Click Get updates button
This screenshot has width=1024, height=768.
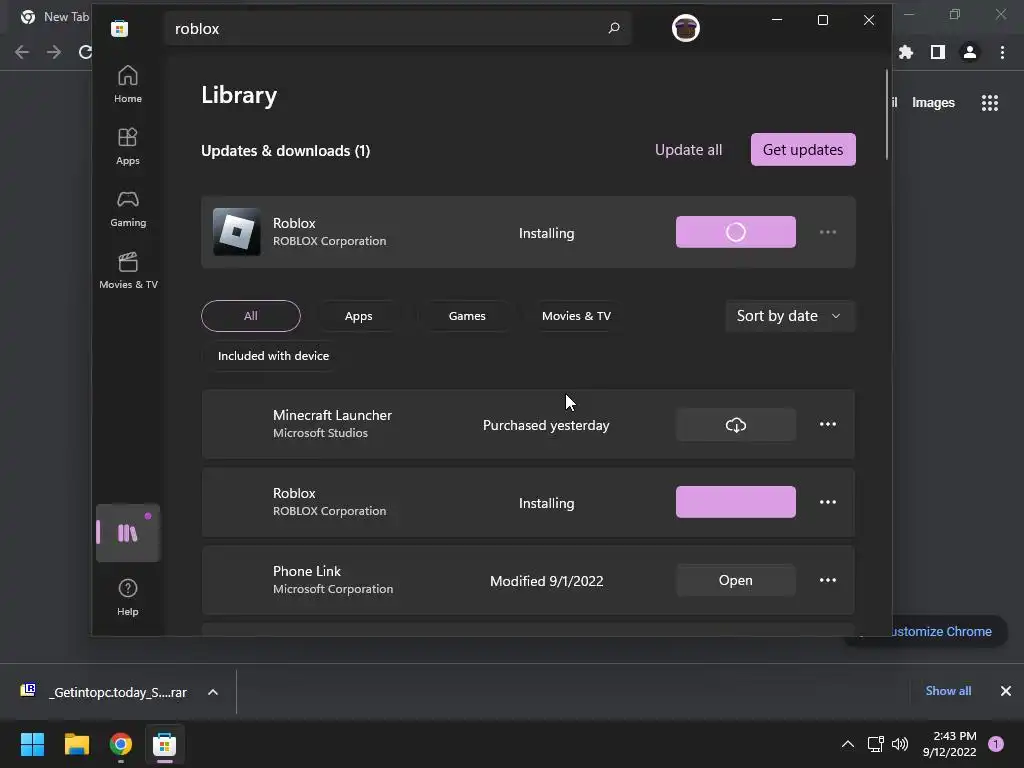(x=803, y=150)
